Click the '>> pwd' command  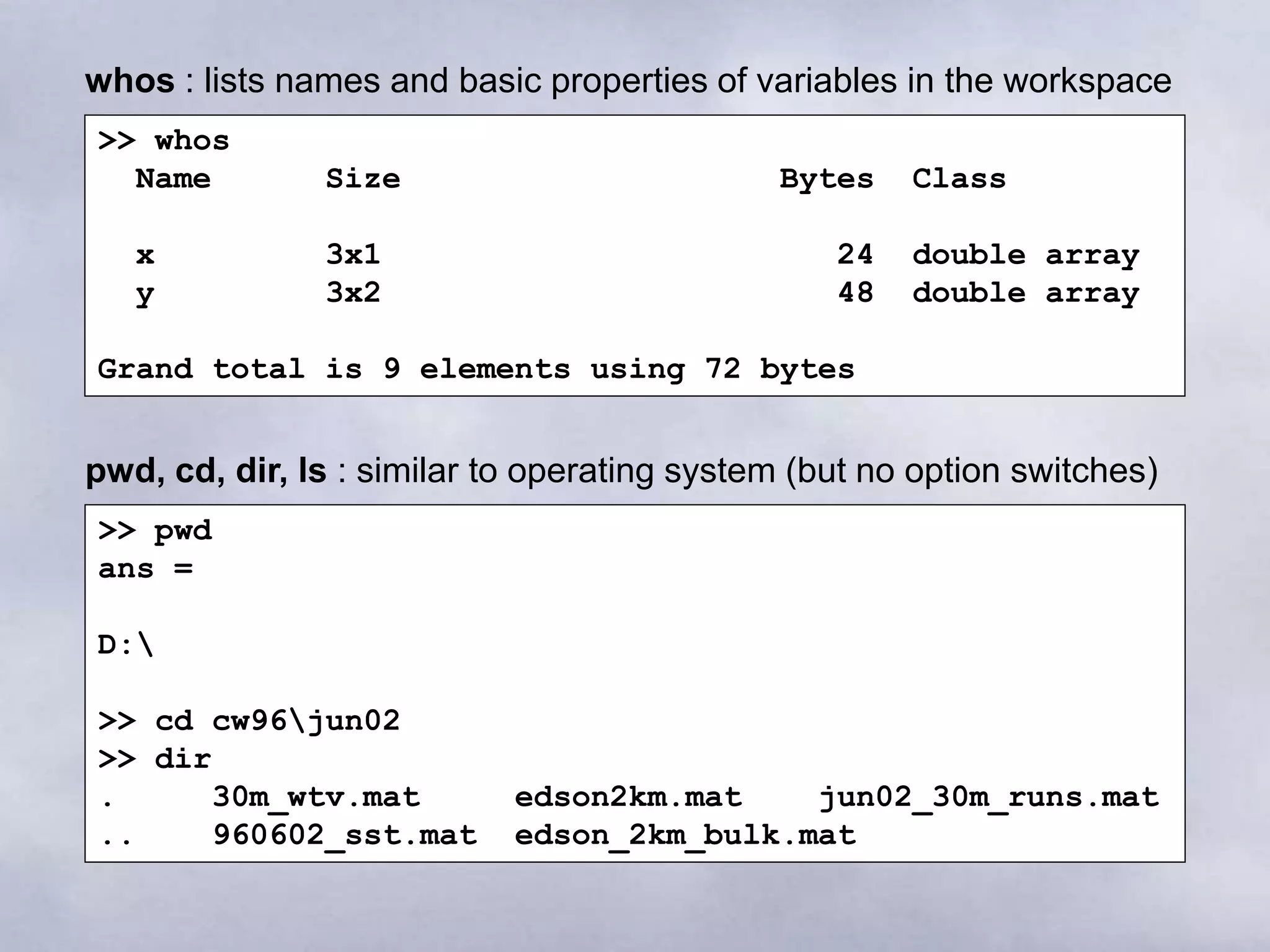(x=155, y=531)
